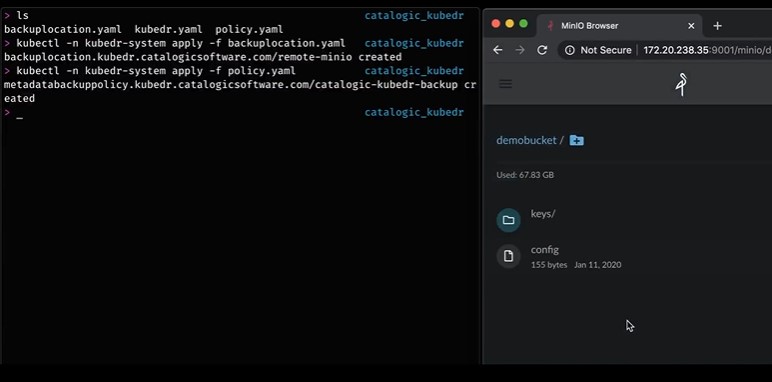Viewport: 772px width, 382px height.
Task: Open the demobucket breadcrumb link
Action: click(x=526, y=140)
